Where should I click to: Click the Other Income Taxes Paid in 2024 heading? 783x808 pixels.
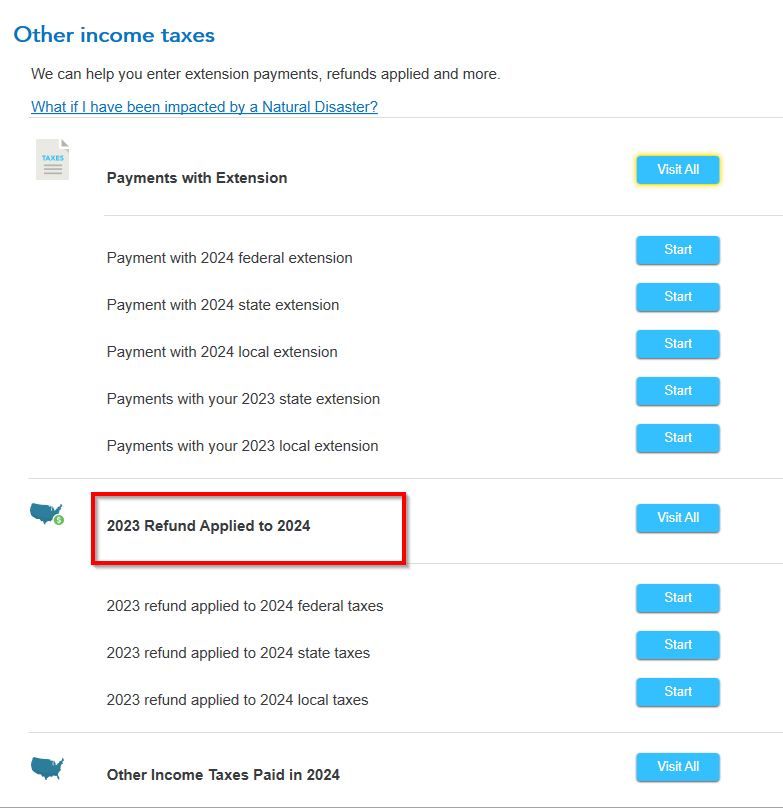point(223,775)
